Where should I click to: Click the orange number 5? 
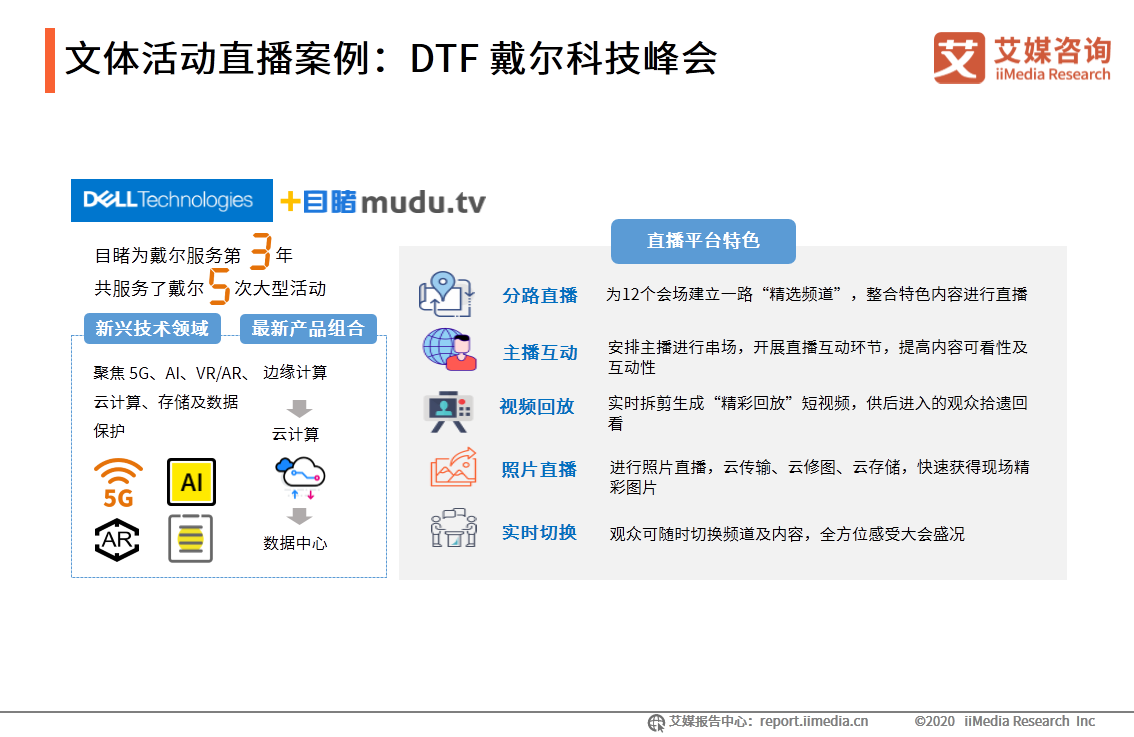pyautogui.click(x=219, y=286)
